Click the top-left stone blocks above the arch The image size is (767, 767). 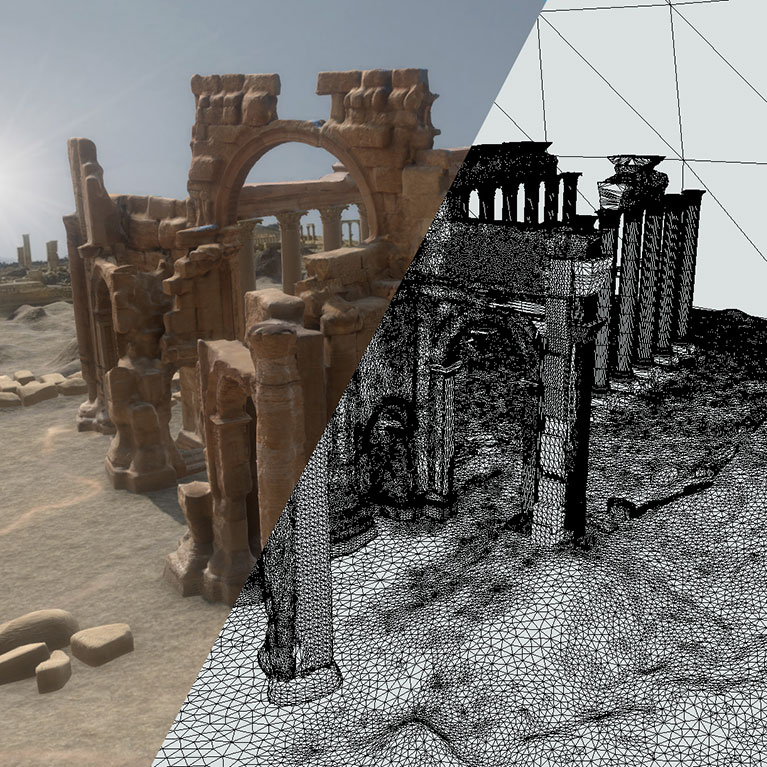click(x=235, y=100)
